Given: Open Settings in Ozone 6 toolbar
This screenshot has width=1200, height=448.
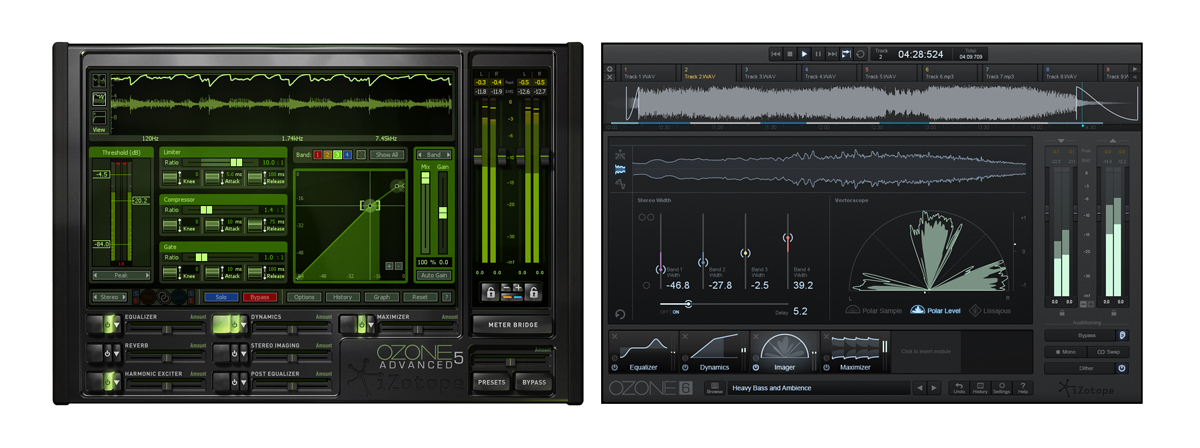Looking at the screenshot, I should click(x=1001, y=388).
